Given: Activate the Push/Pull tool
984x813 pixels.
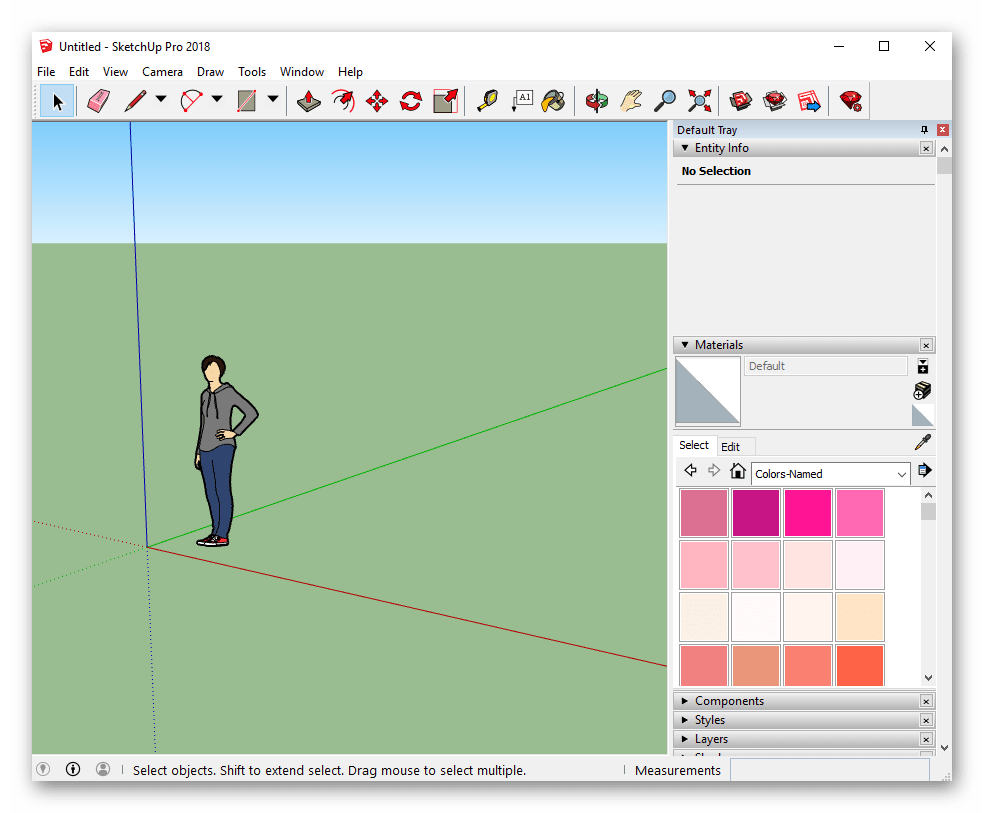Looking at the screenshot, I should 309,101.
